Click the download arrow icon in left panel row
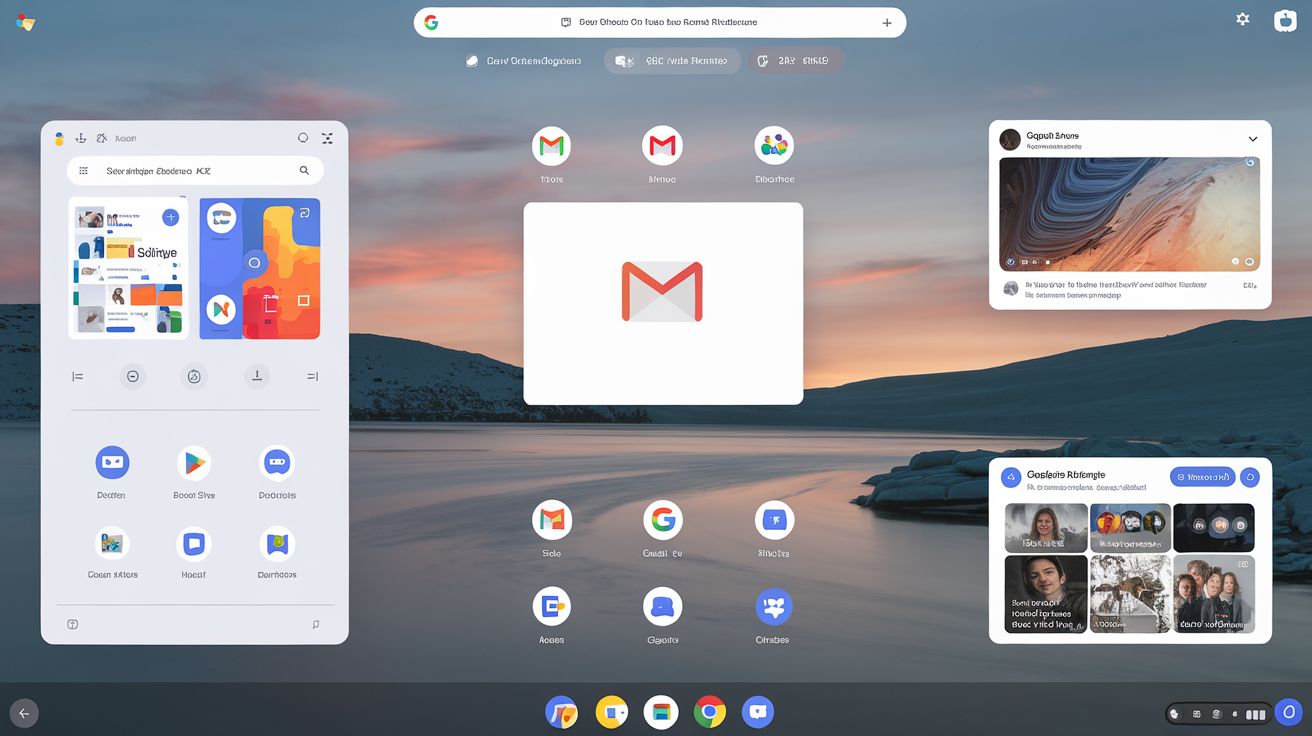 257,376
